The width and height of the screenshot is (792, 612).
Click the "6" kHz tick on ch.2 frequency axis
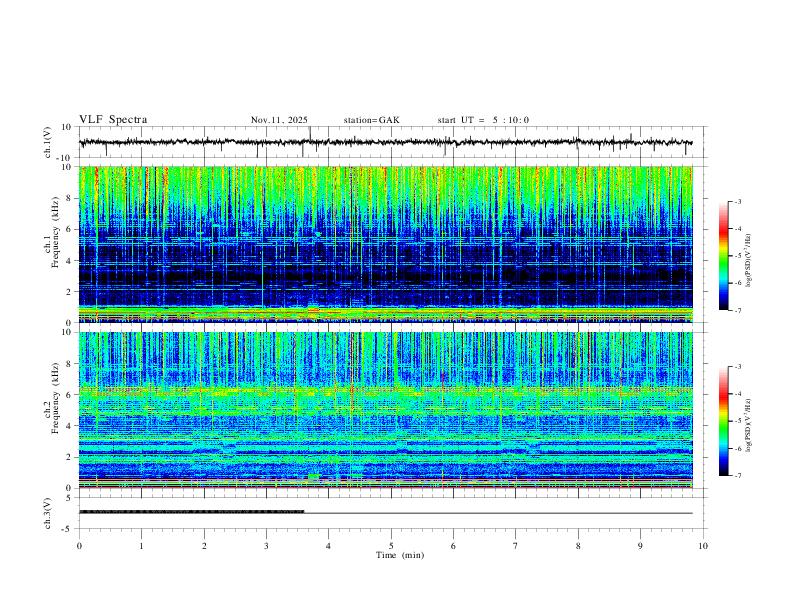pyautogui.click(x=70, y=395)
